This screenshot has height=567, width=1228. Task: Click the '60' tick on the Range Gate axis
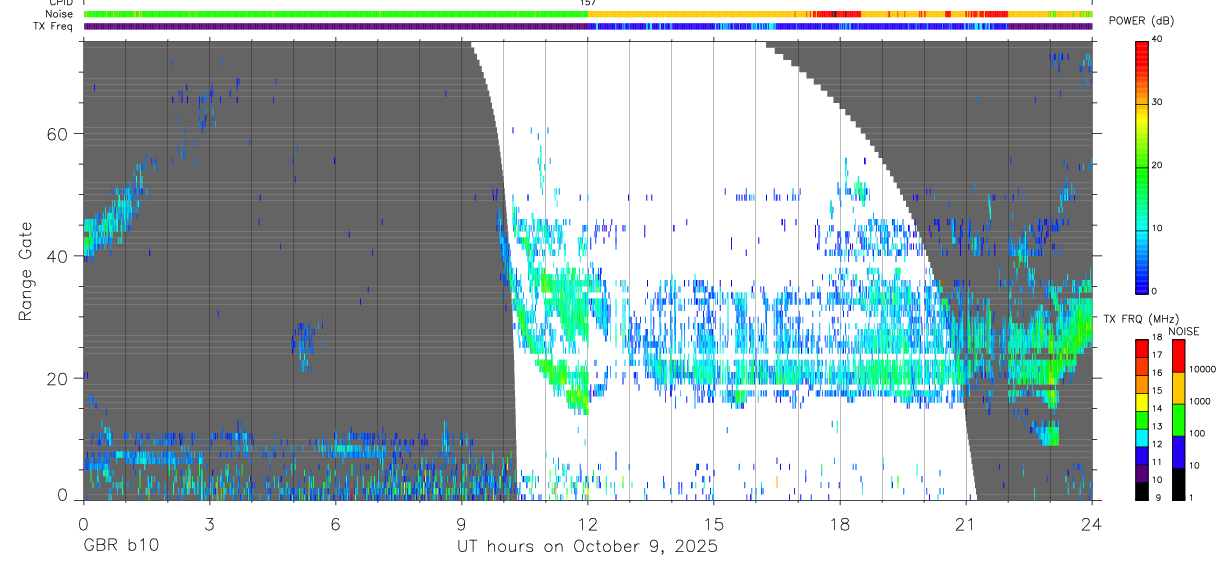[59, 134]
